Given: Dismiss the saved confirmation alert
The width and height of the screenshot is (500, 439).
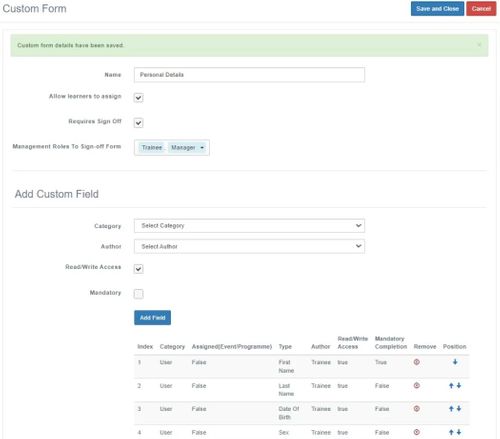Looking at the screenshot, I should (479, 45).
